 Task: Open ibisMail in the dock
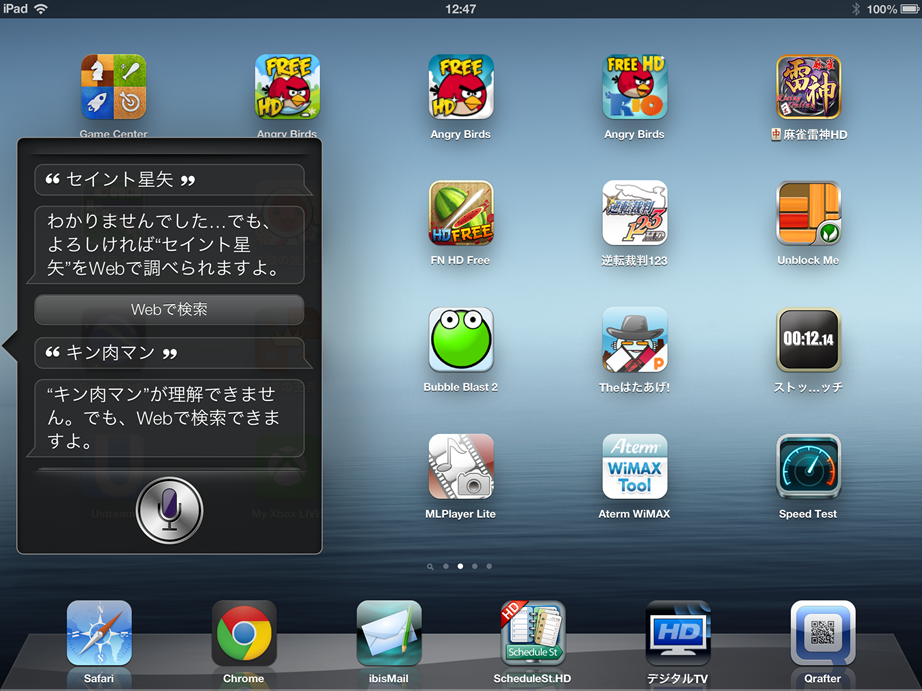389,633
